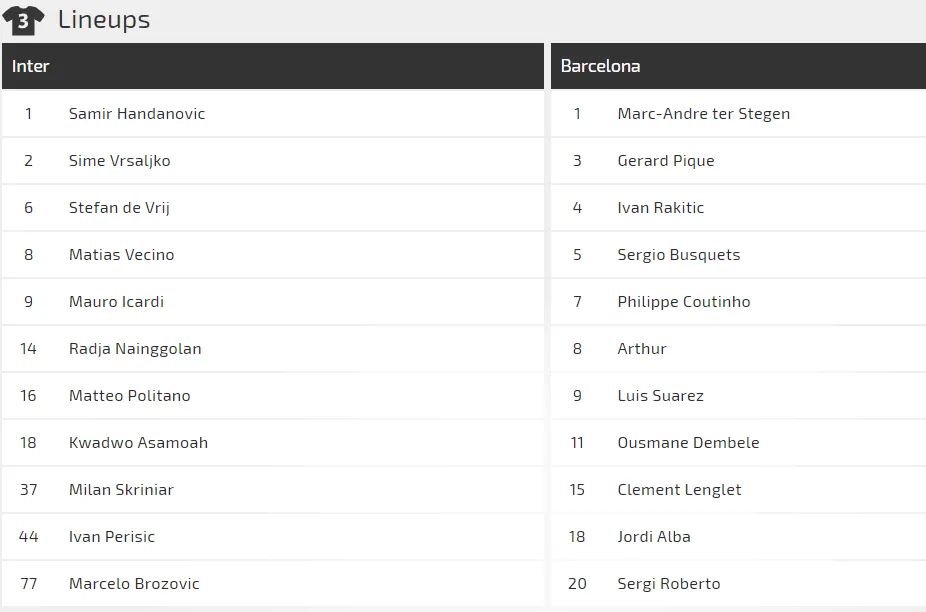The width and height of the screenshot is (926, 612).
Task: Select Ivan Perisic row
Action: pos(273,537)
